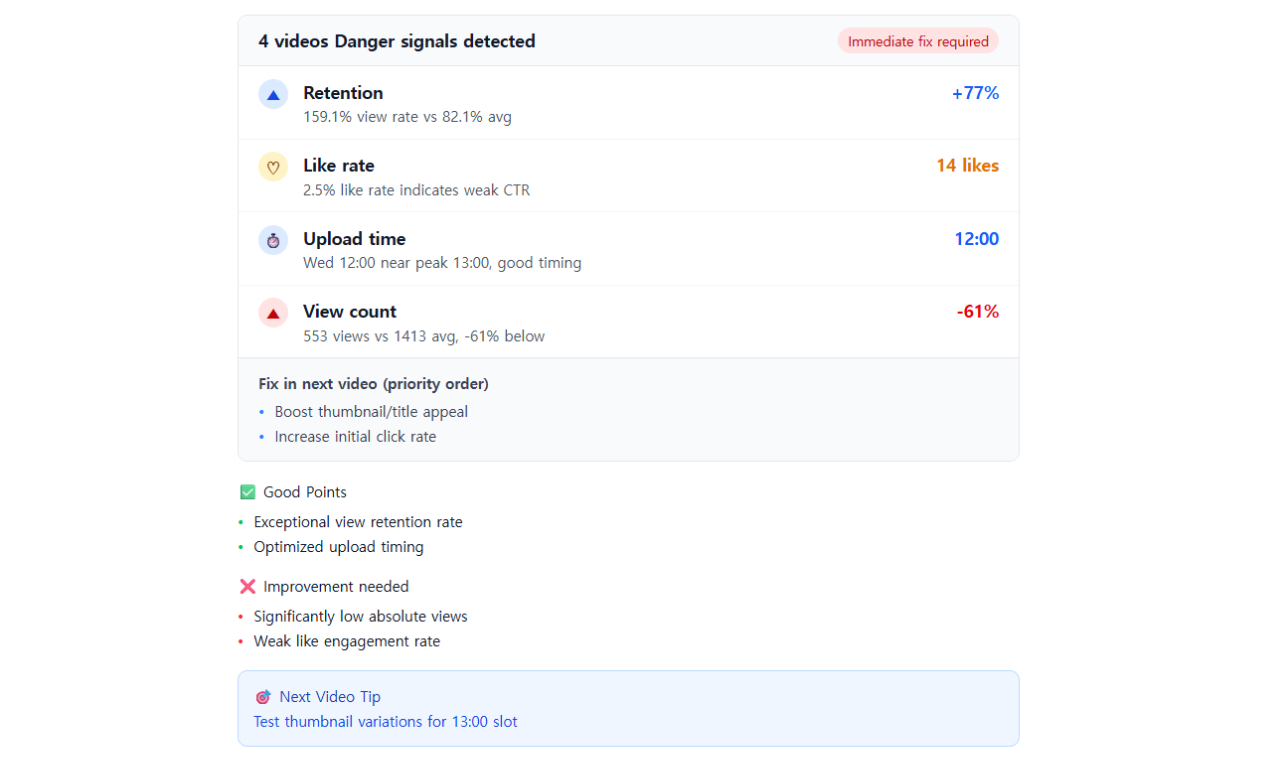This screenshot has width=1270, height=760.
Task: Click the Retention row title
Action: coord(343,93)
